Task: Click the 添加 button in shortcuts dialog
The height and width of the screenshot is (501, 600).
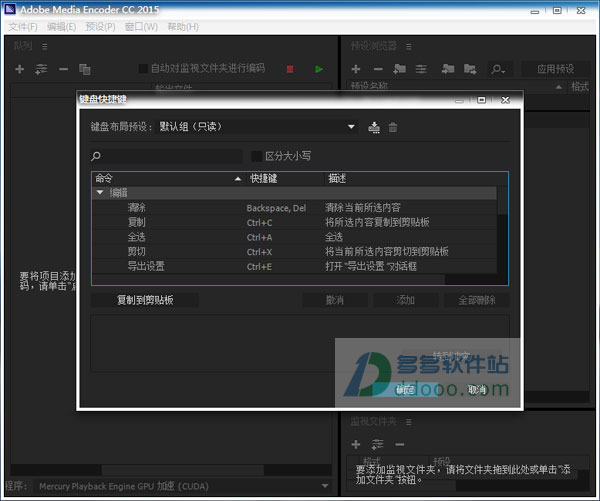Action: pyautogui.click(x=406, y=300)
